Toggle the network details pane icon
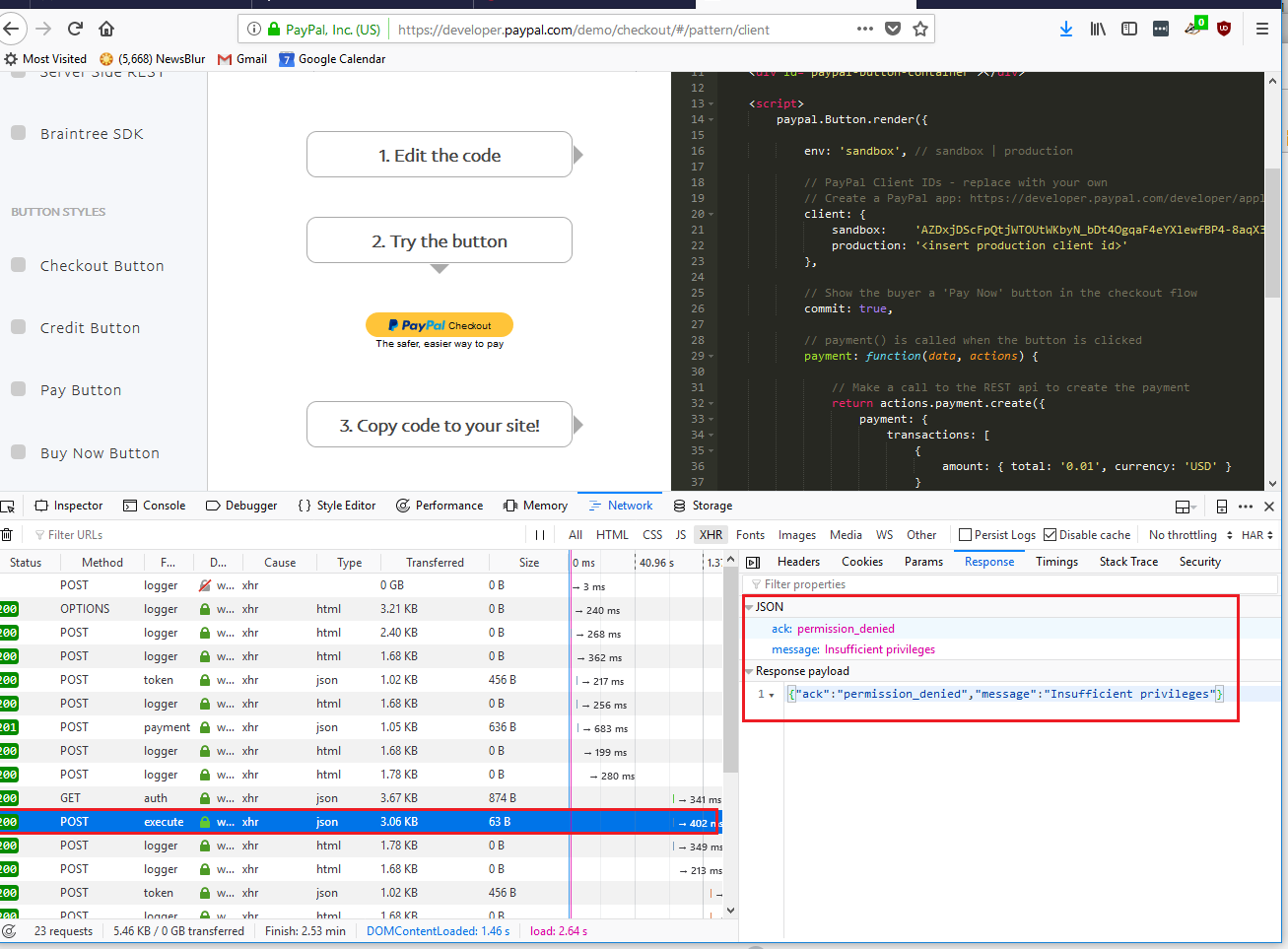Image resolution: width=1288 pixels, height=949 pixels. tap(753, 562)
